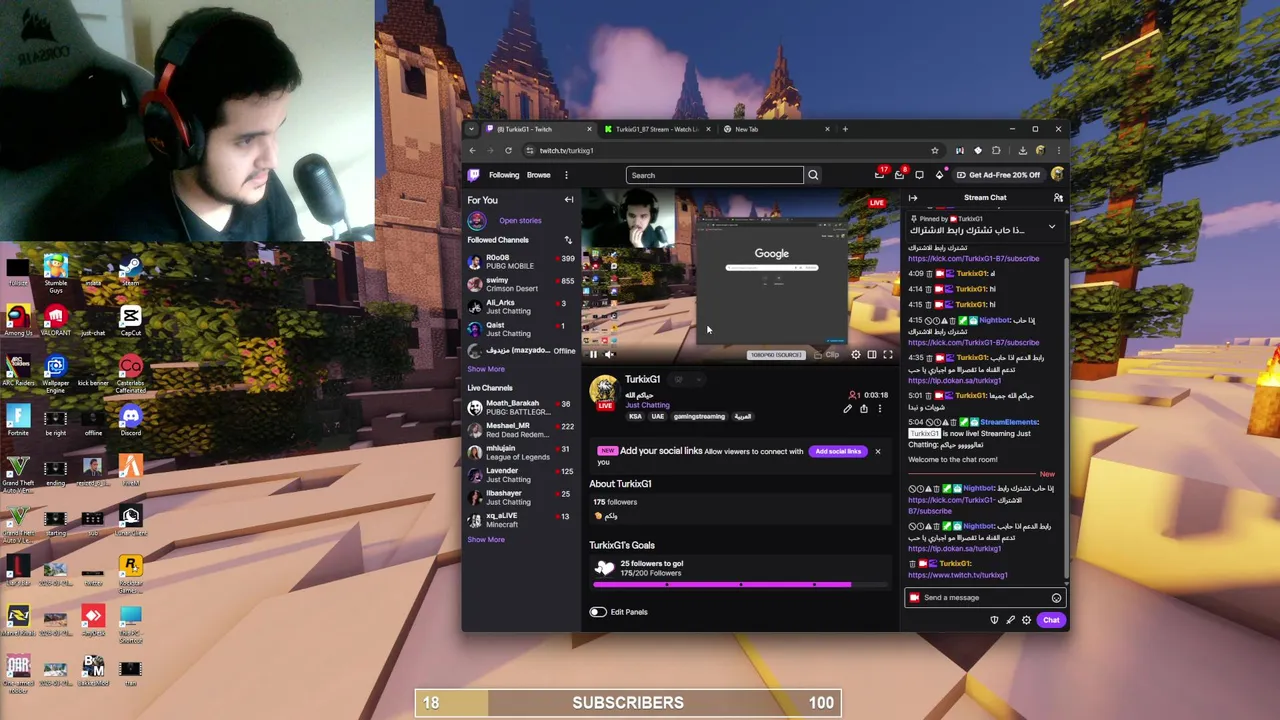
Task: Switch to the TurkixG1_87 Kick stream tab
Action: (x=657, y=129)
